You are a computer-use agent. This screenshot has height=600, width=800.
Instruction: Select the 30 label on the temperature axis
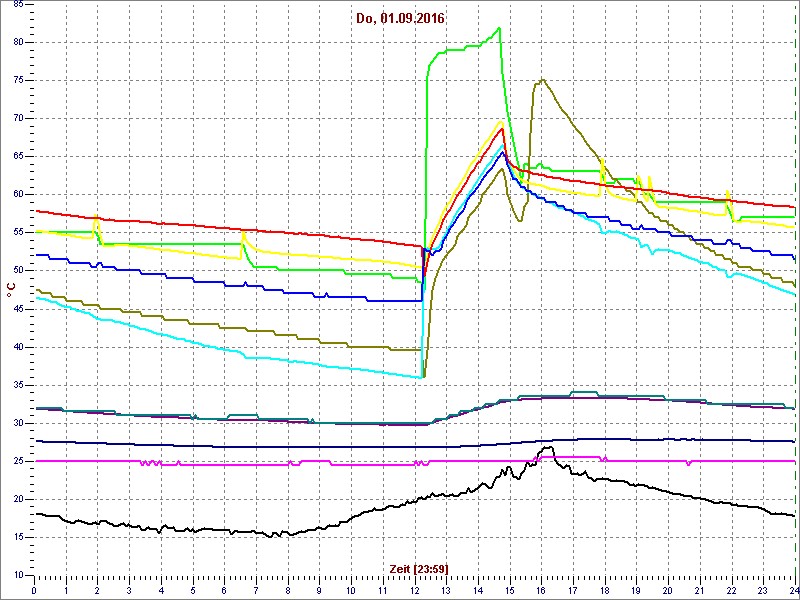[18, 423]
